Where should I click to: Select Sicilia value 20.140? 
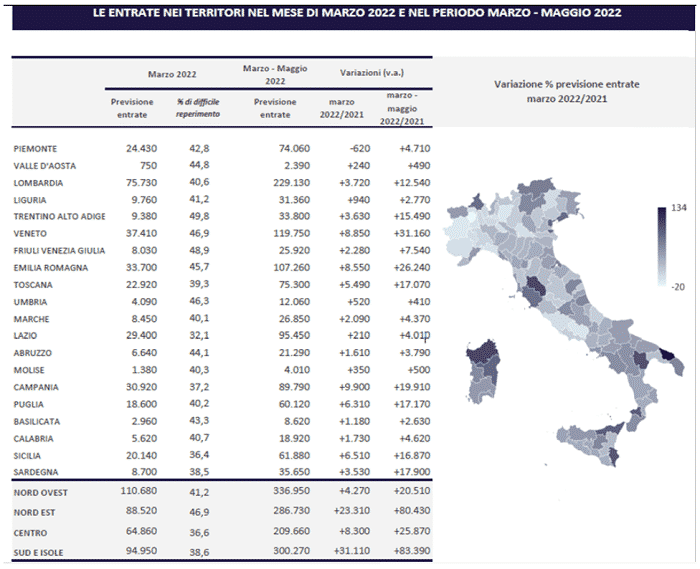tap(142, 455)
